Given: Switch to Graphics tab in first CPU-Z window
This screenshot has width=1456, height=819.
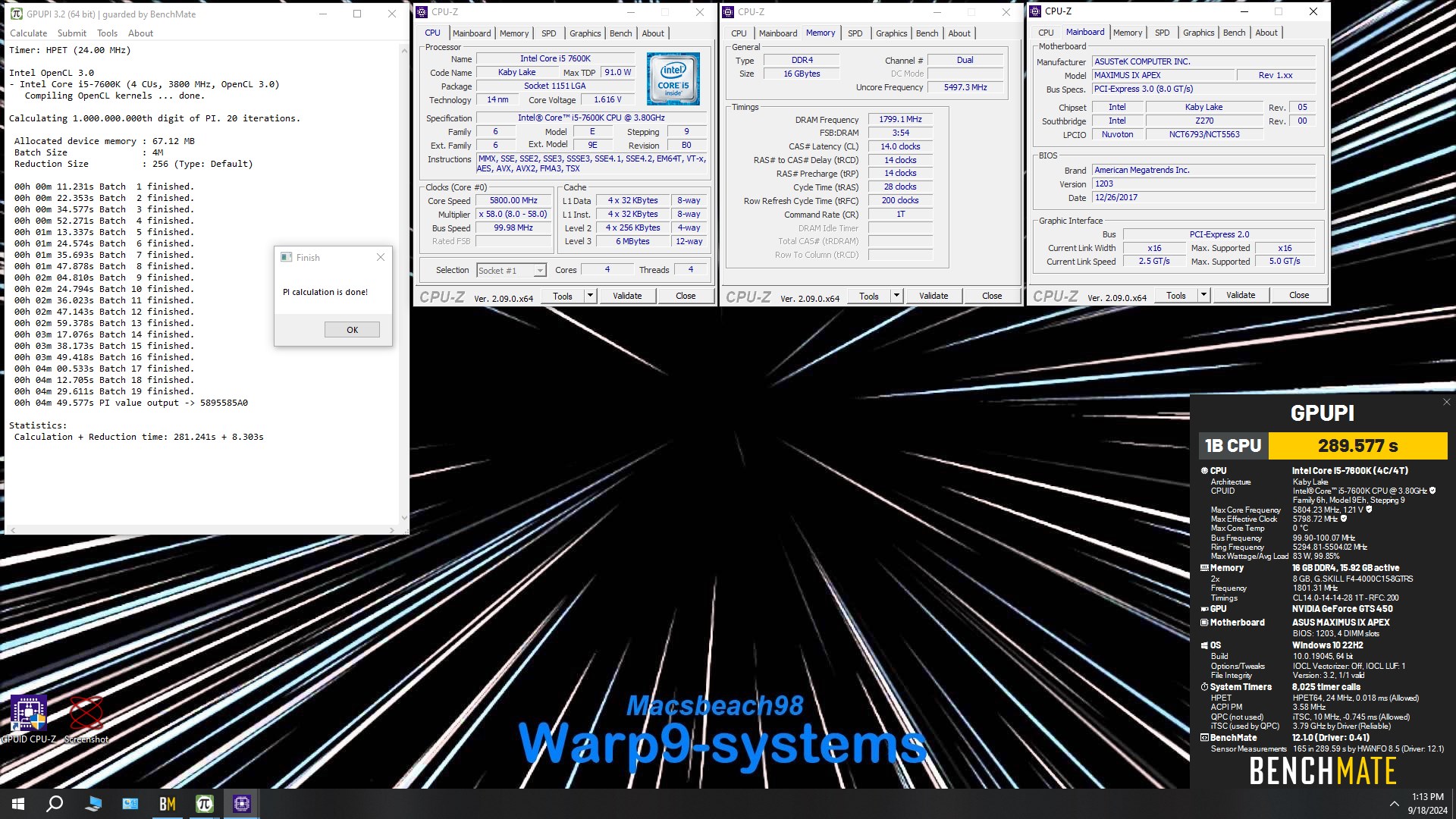Looking at the screenshot, I should click(585, 33).
